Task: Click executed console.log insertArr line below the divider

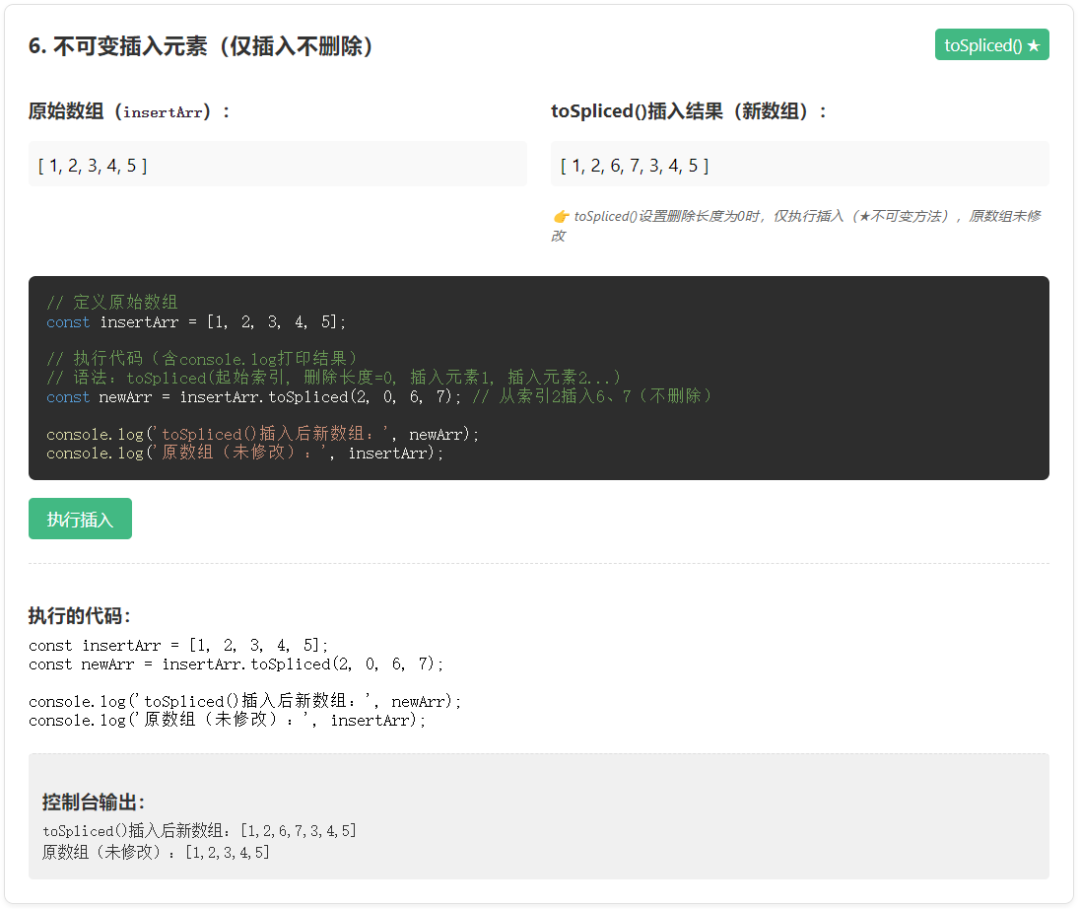Action: pos(227,720)
